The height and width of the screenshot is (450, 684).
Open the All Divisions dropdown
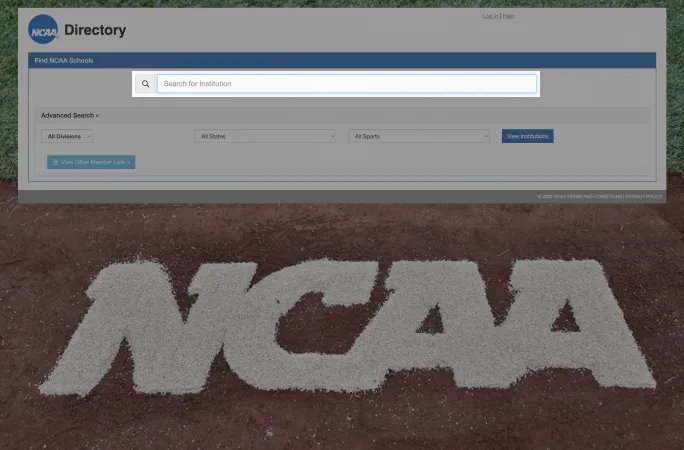(x=67, y=136)
